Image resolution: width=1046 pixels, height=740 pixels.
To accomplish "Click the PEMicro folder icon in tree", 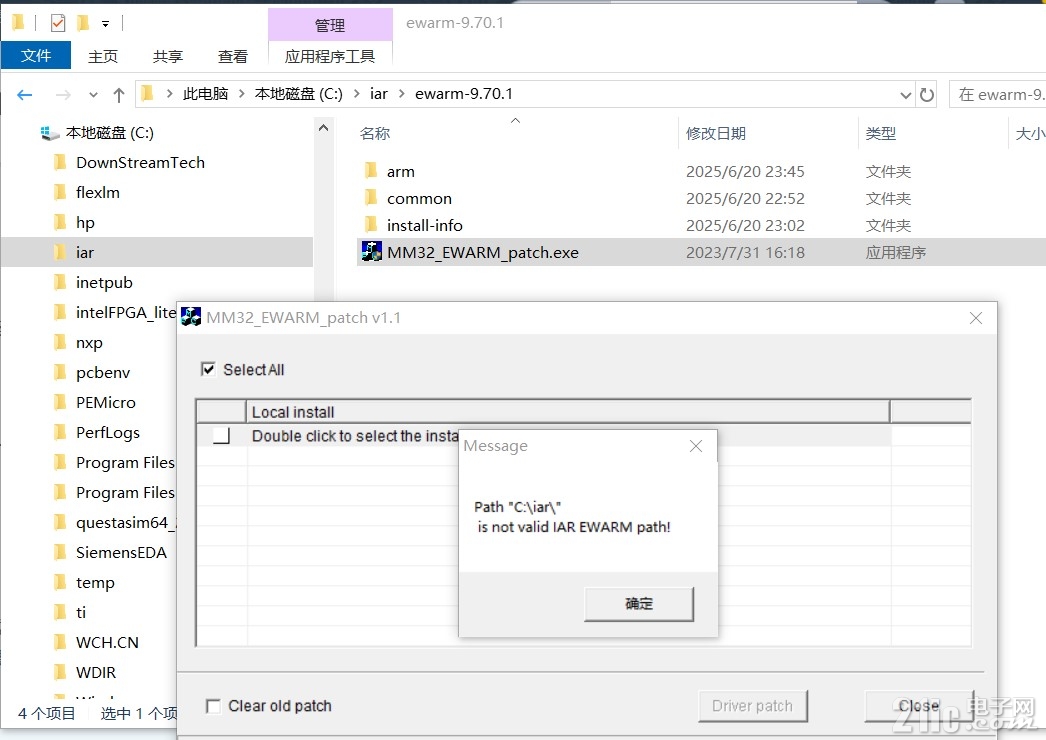I will click(x=60, y=402).
